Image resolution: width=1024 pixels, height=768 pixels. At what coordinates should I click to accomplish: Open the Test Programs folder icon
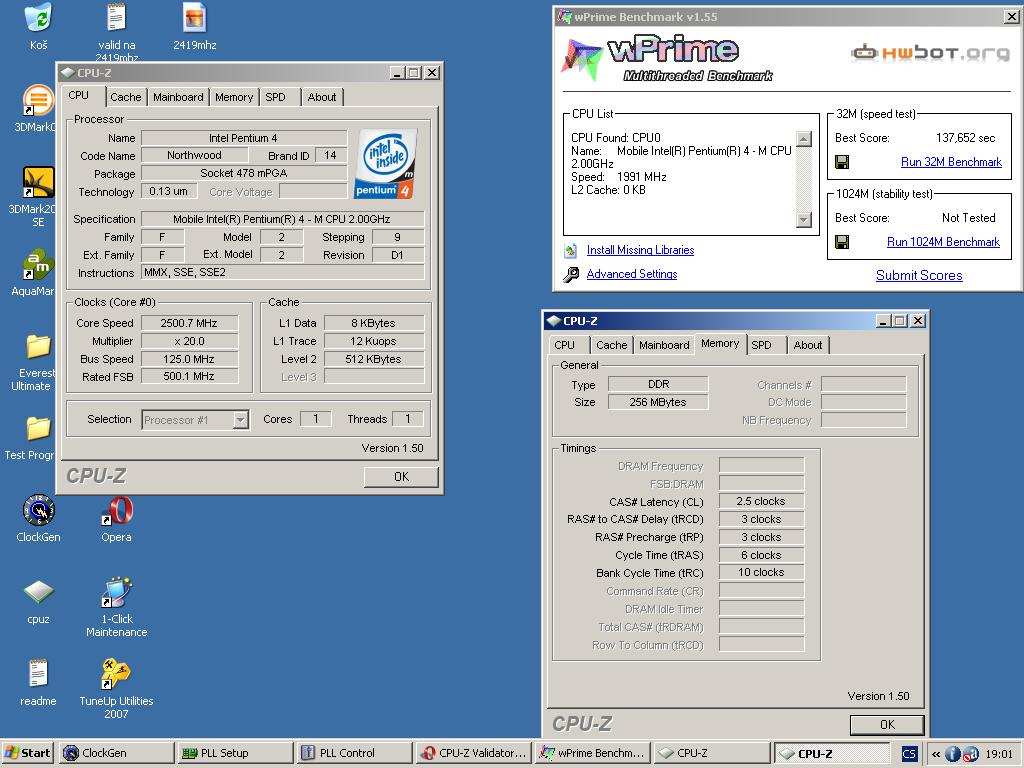pyautogui.click(x=39, y=428)
